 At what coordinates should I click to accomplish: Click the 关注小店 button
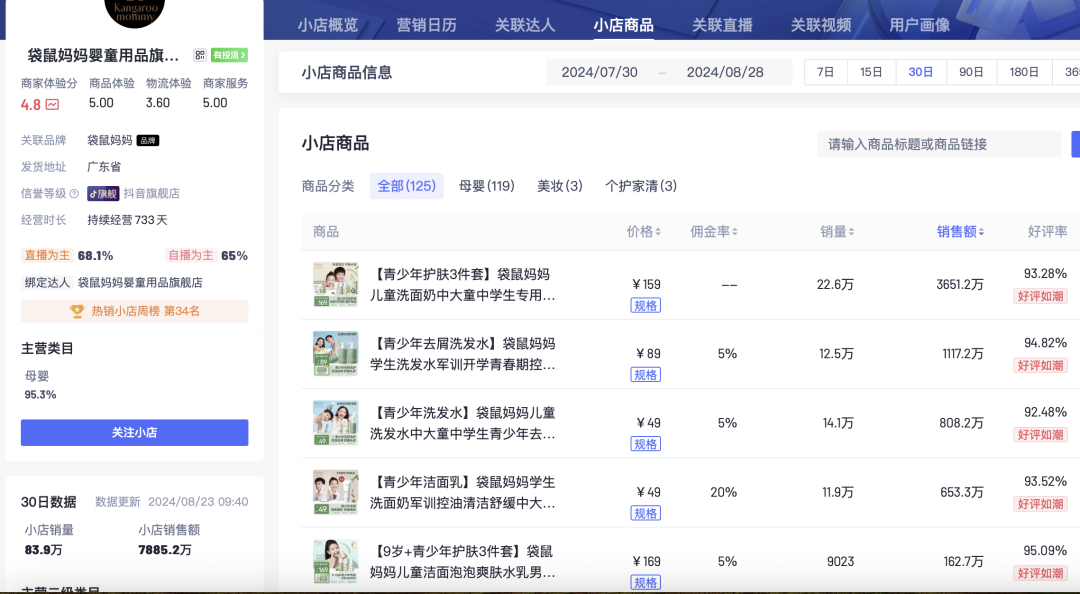point(134,433)
